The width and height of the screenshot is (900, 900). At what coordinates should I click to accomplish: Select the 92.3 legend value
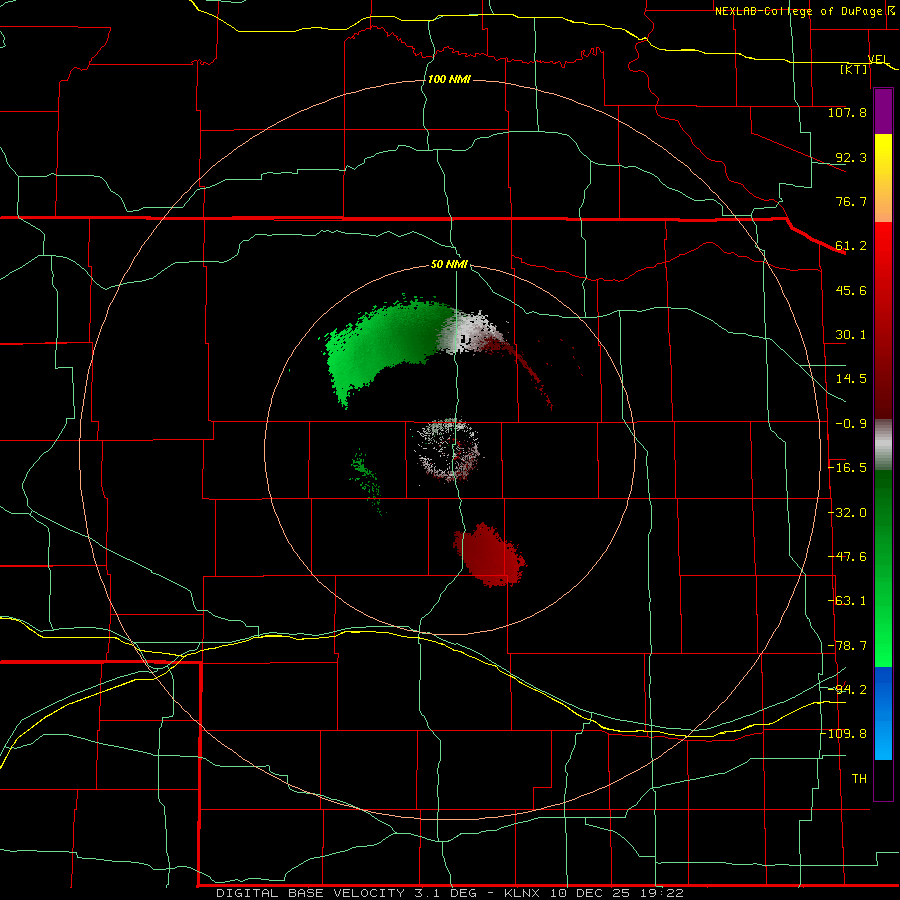pyautogui.click(x=851, y=157)
